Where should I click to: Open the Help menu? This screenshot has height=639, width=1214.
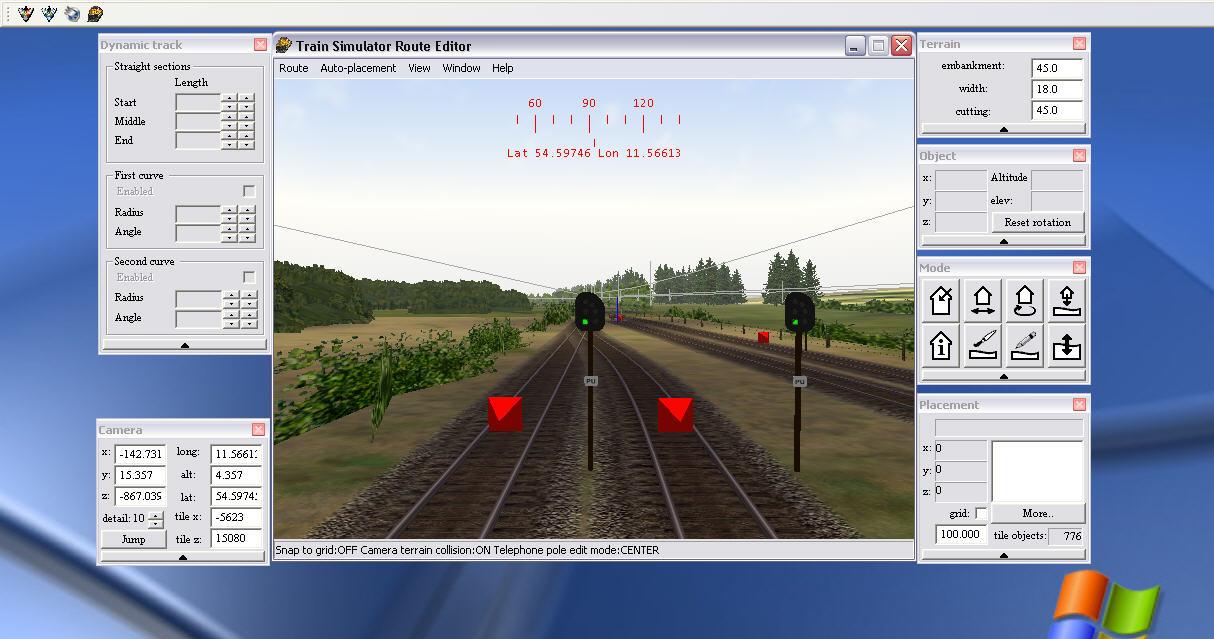[503, 68]
